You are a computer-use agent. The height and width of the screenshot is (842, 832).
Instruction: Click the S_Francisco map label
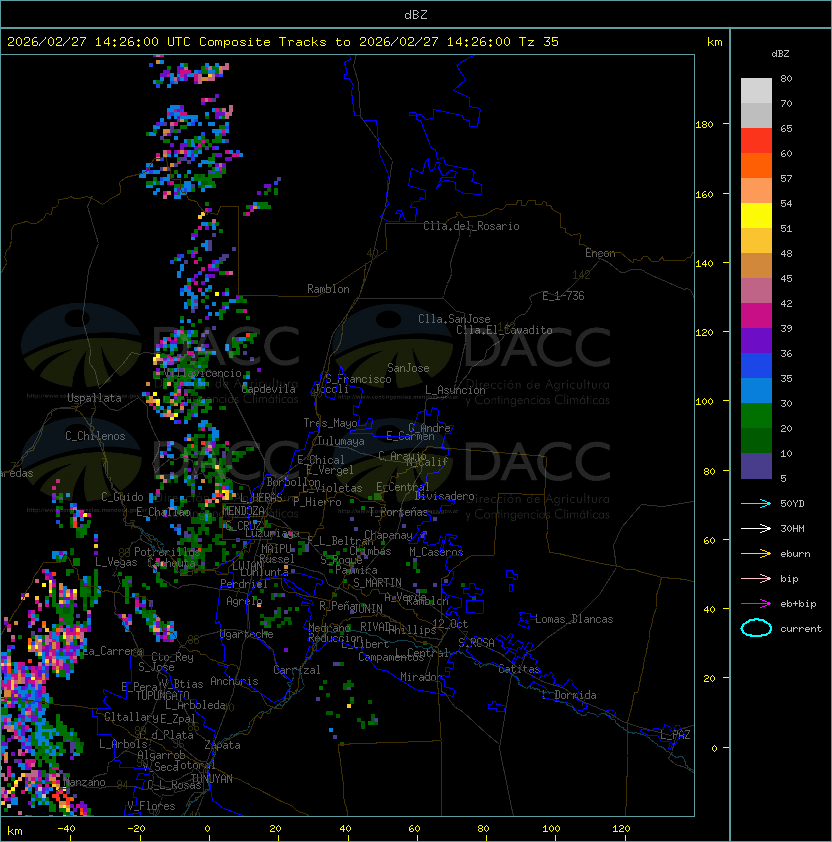tap(358, 379)
